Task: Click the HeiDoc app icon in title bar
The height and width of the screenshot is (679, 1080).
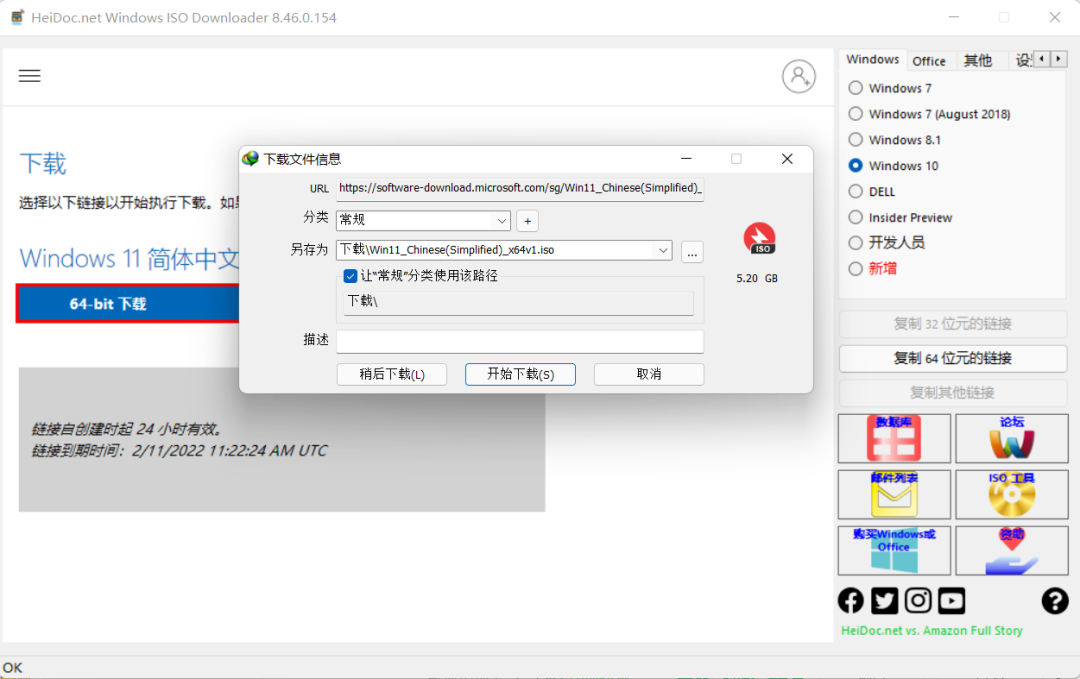Action: (x=17, y=17)
